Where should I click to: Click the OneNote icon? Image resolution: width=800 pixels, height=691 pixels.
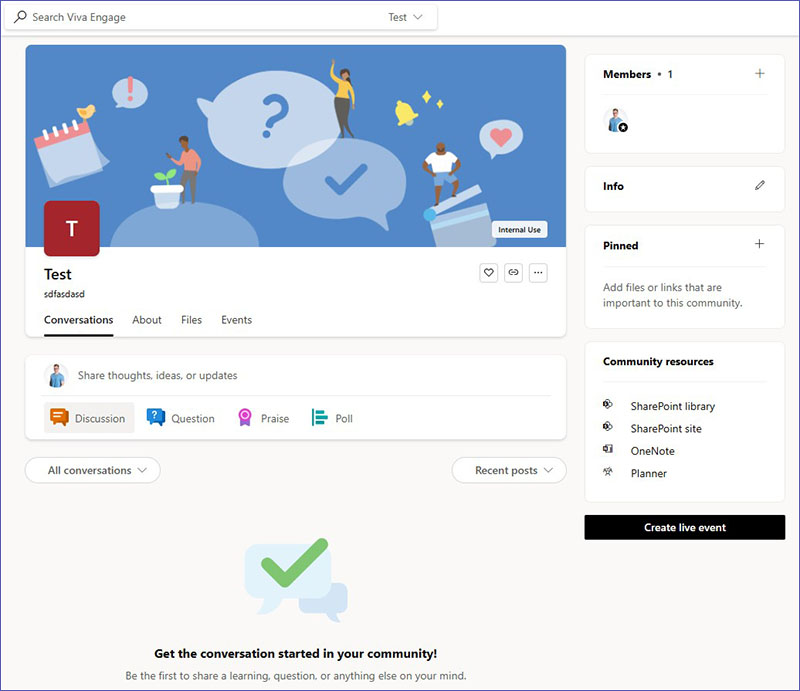[608, 449]
